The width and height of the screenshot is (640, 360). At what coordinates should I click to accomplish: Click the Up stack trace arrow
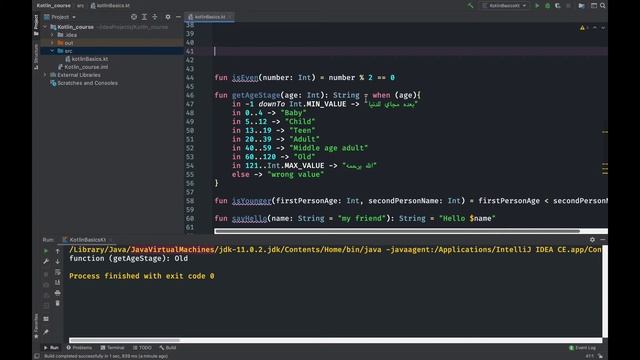click(x=58, y=251)
